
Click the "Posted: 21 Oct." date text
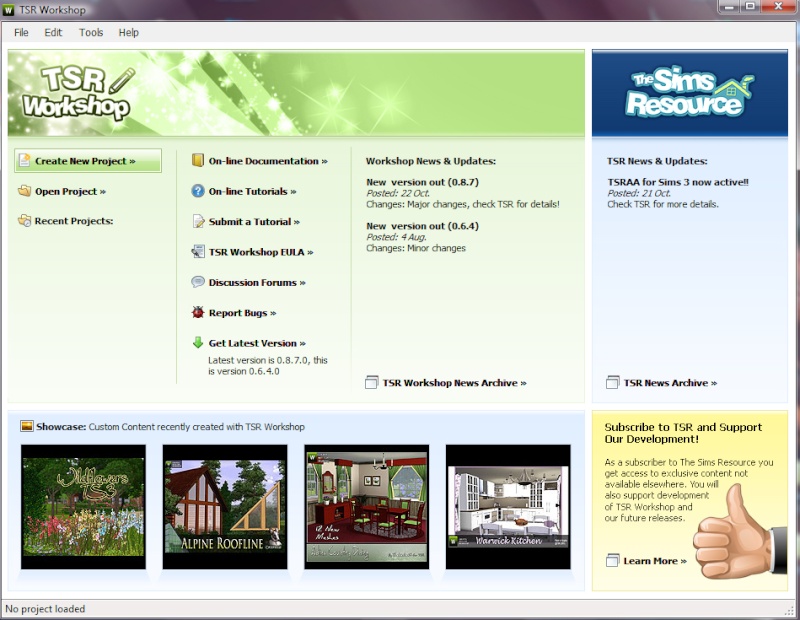(639, 193)
